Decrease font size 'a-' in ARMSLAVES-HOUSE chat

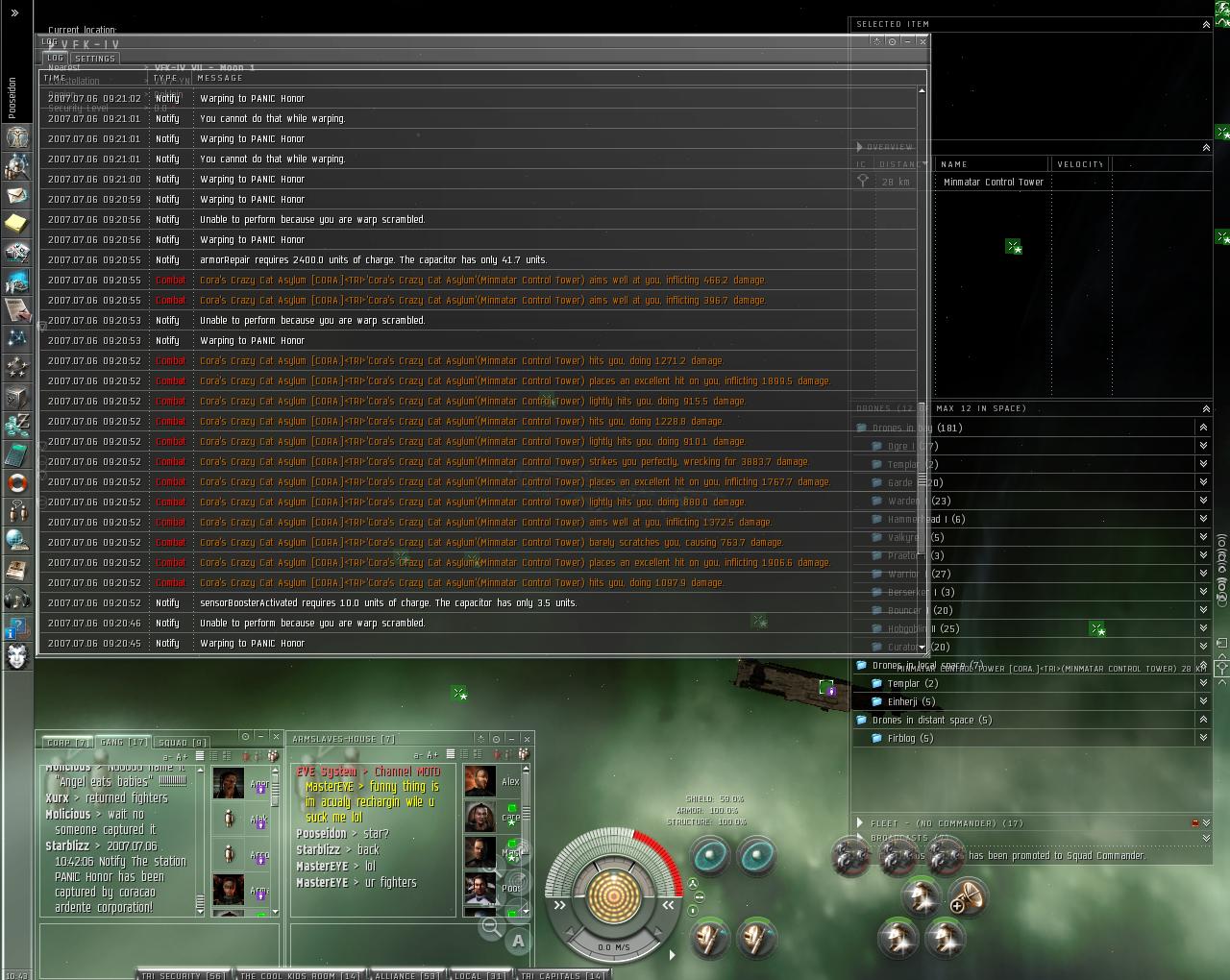tap(418, 755)
